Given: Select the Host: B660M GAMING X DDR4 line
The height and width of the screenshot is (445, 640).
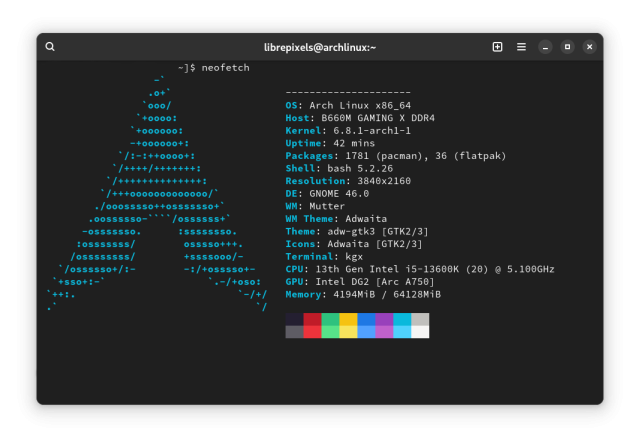Looking at the screenshot, I should click(360, 118).
